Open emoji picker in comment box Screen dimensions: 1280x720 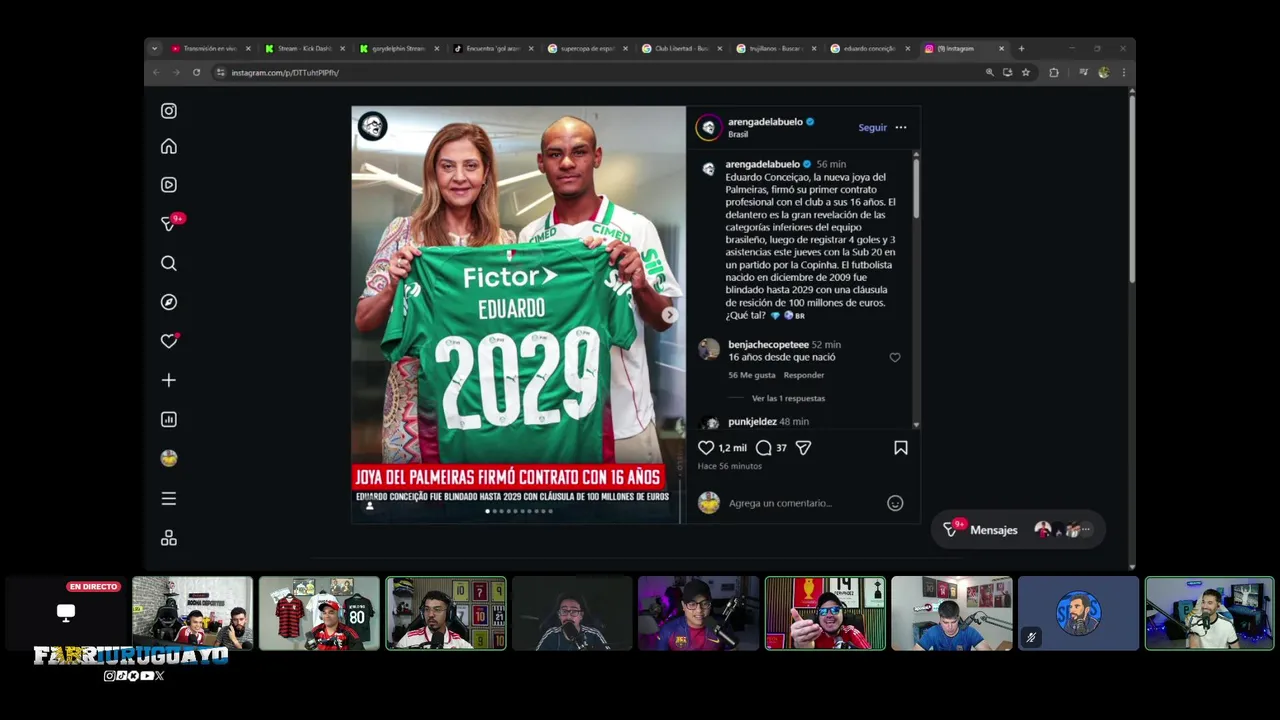click(895, 503)
